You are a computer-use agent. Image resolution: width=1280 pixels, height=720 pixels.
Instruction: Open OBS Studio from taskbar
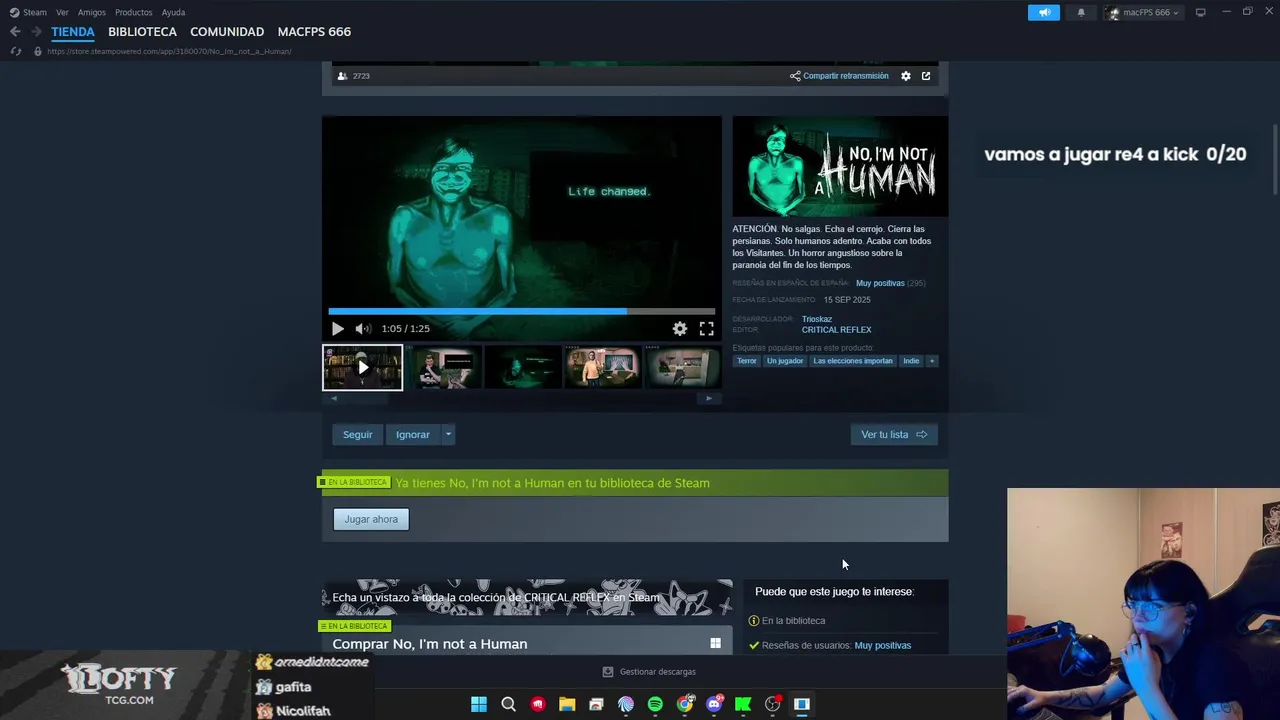[x=772, y=704]
